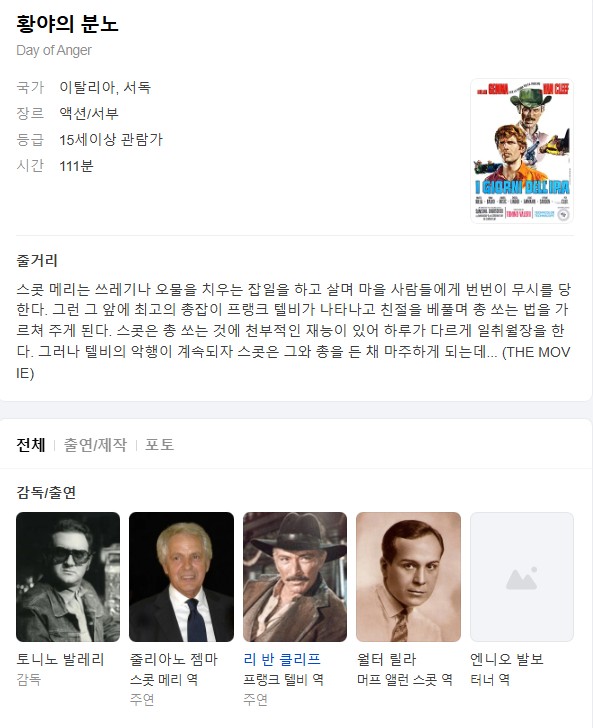
Task: Open the 포토 tab
Action: pyautogui.click(x=159, y=445)
